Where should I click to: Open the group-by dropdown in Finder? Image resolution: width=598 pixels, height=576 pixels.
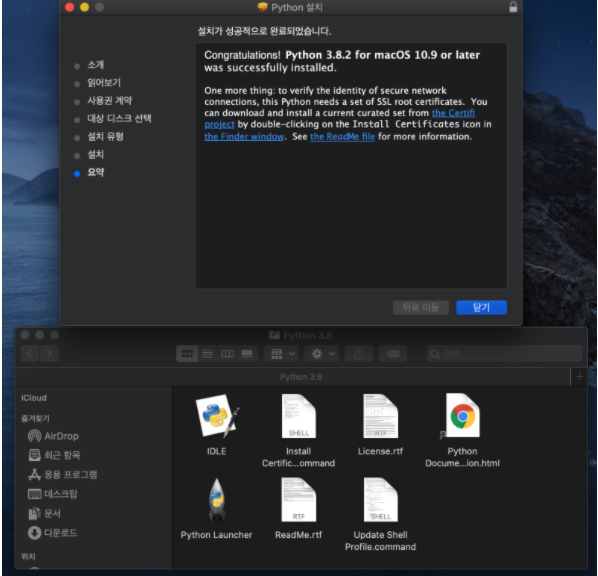click(282, 354)
